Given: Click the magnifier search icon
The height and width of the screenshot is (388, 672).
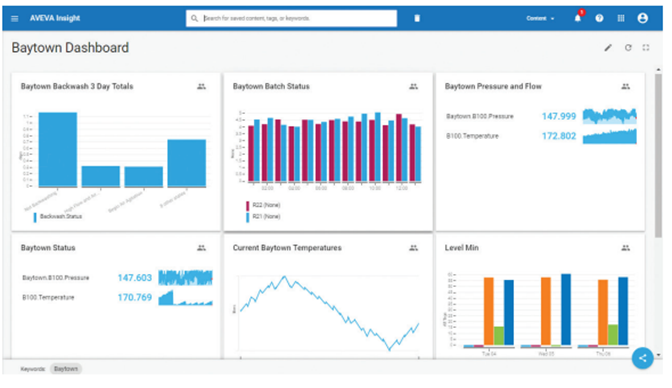Looking at the screenshot, I should point(194,18).
